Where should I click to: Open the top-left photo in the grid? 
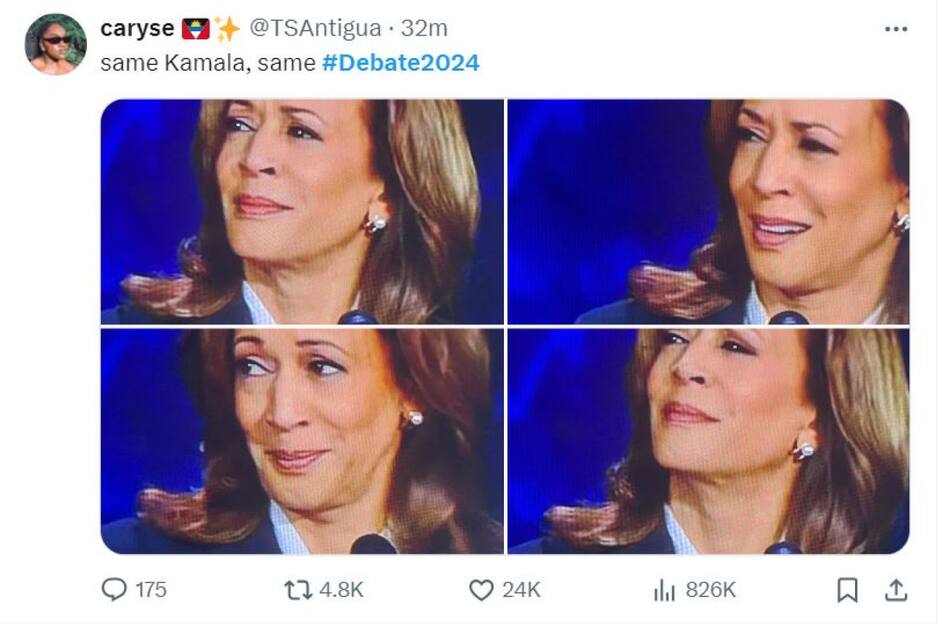[x=302, y=211]
